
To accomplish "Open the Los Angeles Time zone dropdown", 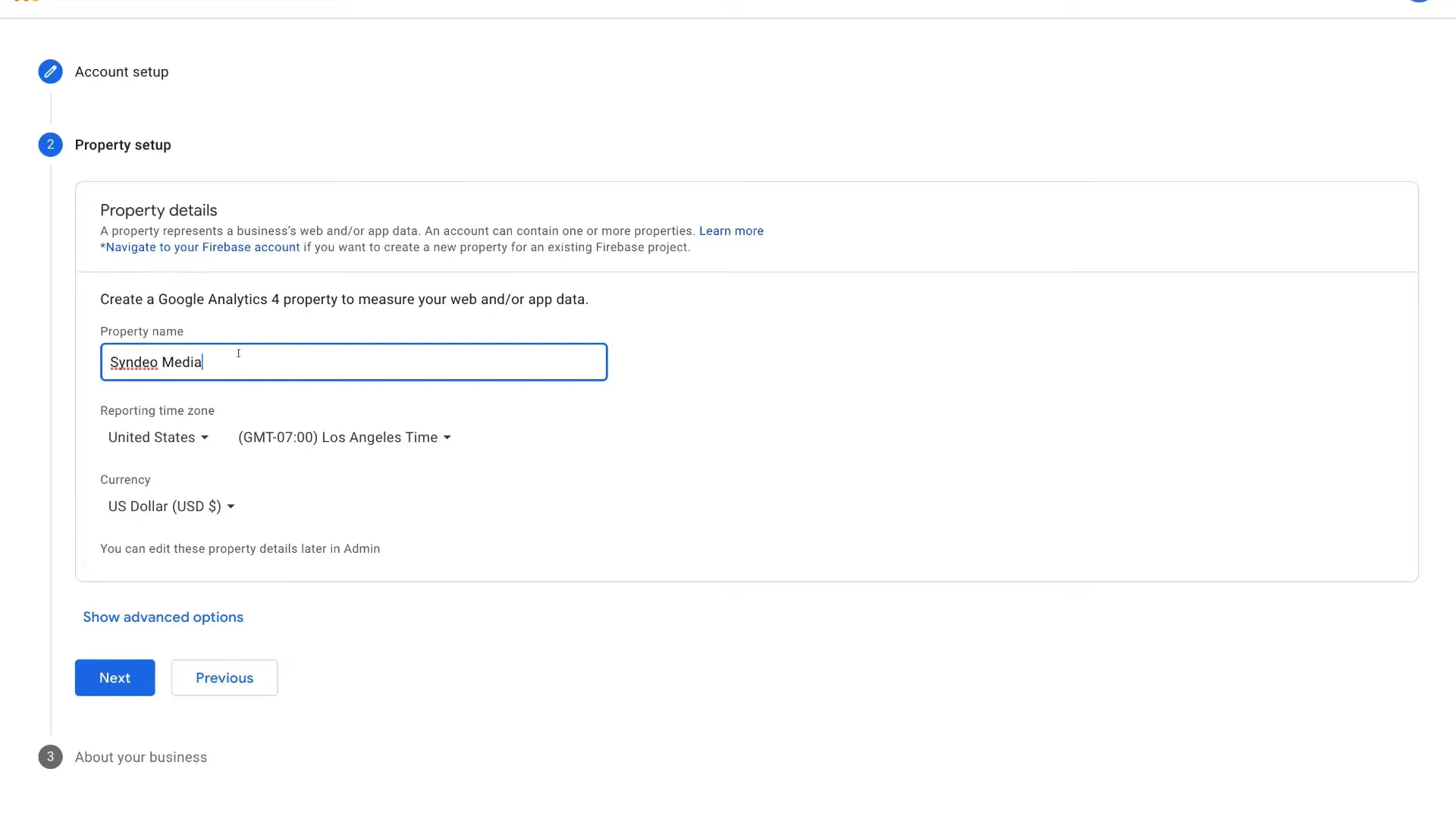I will coord(344,438).
